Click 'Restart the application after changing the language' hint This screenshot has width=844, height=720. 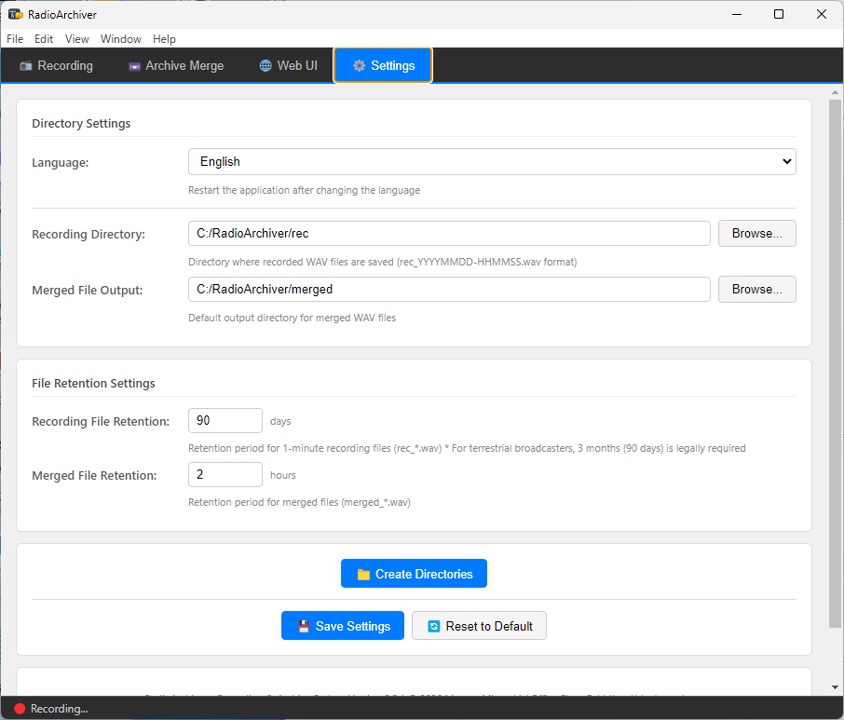(x=304, y=190)
